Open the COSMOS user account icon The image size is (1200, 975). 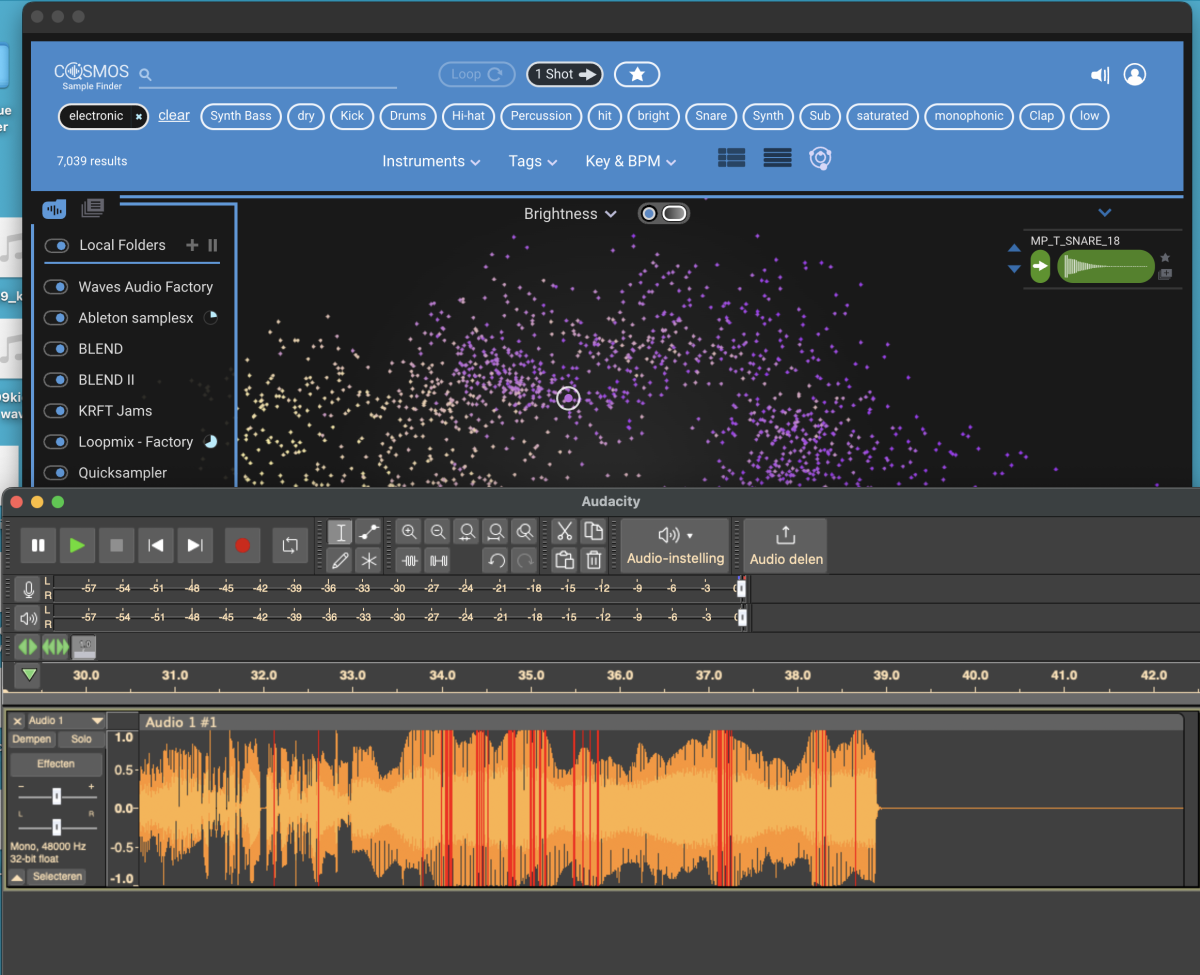1135,75
